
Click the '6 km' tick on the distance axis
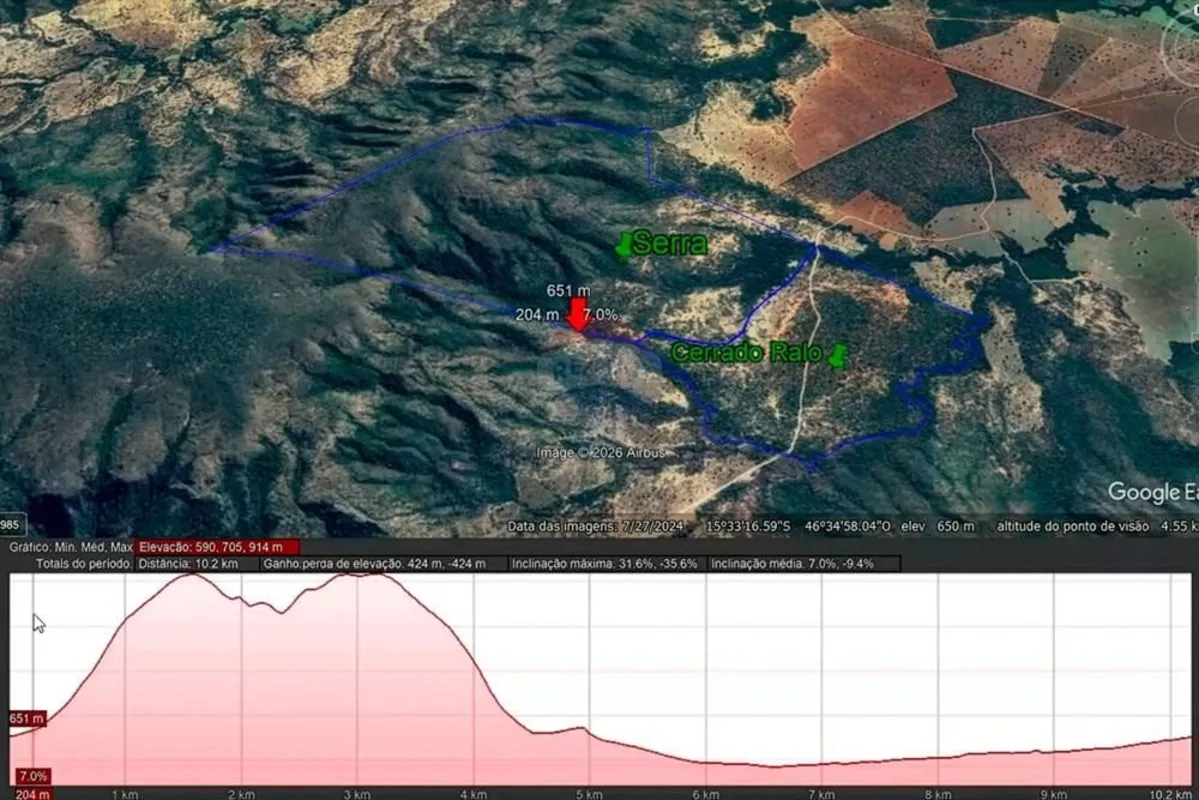[706, 794]
